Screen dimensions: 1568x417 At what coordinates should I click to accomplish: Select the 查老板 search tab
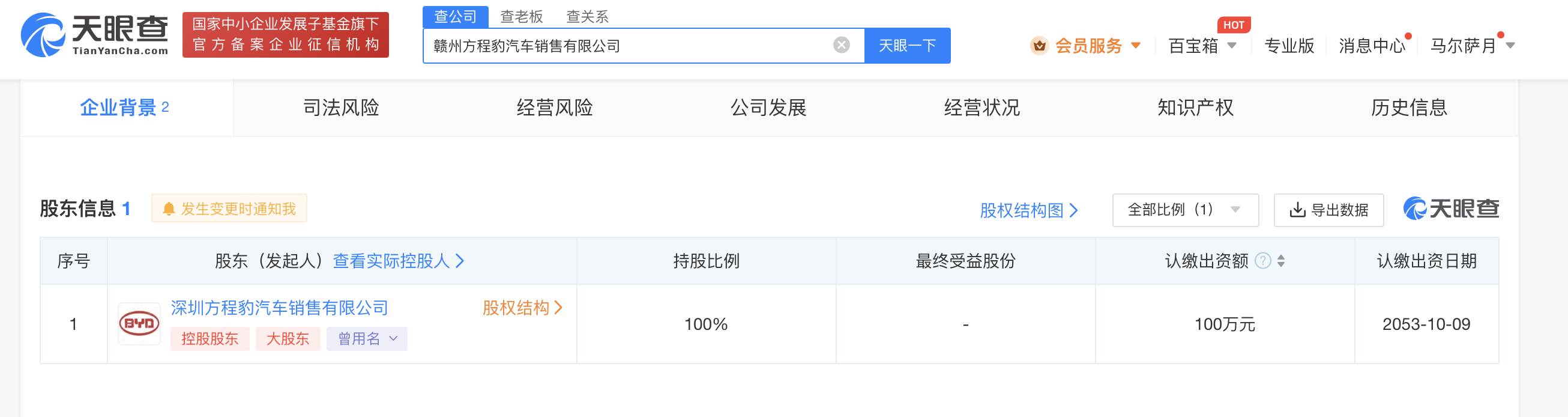coord(521,16)
